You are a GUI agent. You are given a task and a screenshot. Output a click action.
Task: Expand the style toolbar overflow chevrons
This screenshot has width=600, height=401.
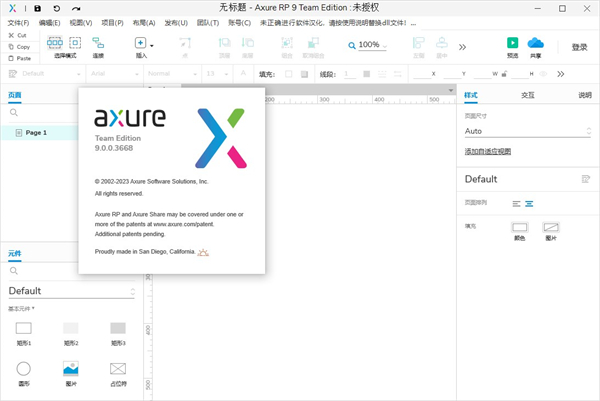pos(561,74)
